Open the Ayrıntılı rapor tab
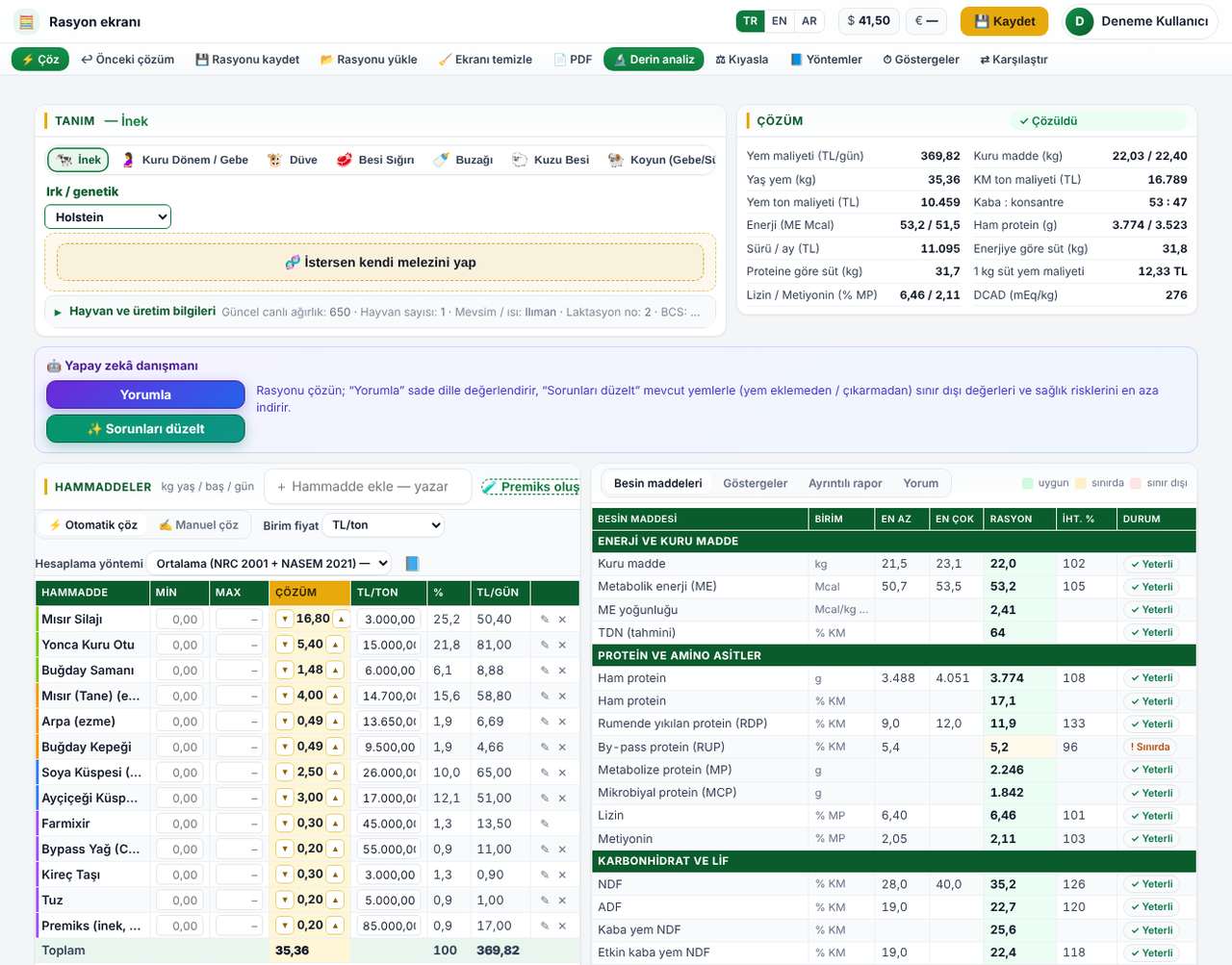 (845, 483)
